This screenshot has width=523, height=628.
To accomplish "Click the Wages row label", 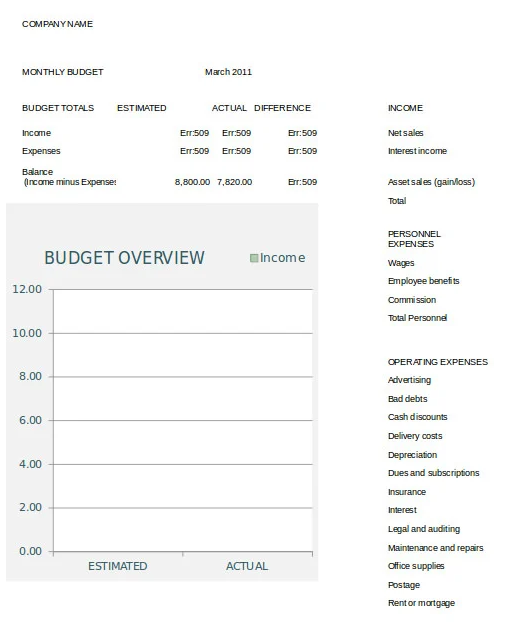I will [x=401, y=263].
